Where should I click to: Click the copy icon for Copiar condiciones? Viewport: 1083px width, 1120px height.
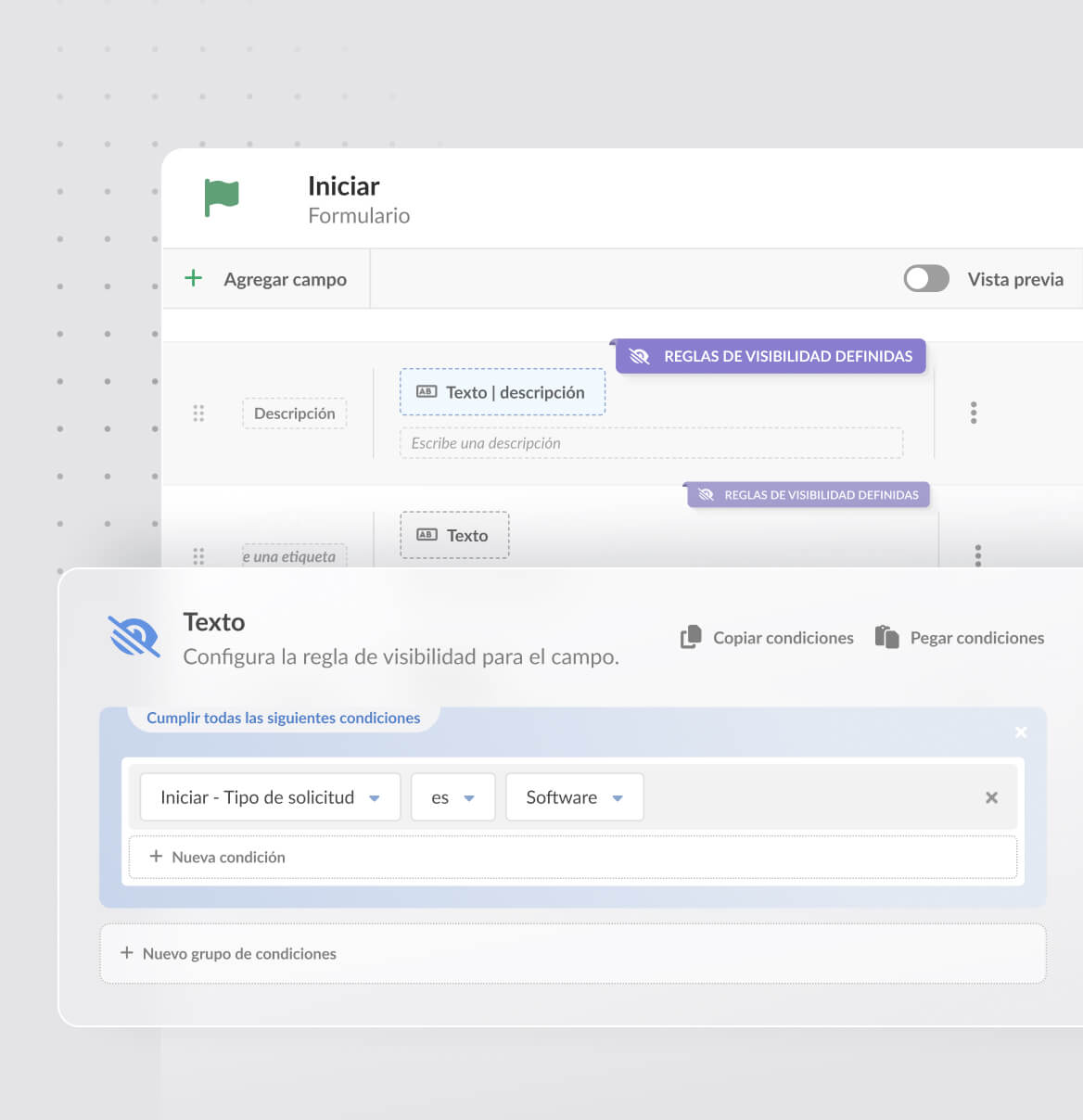coord(691,637)
